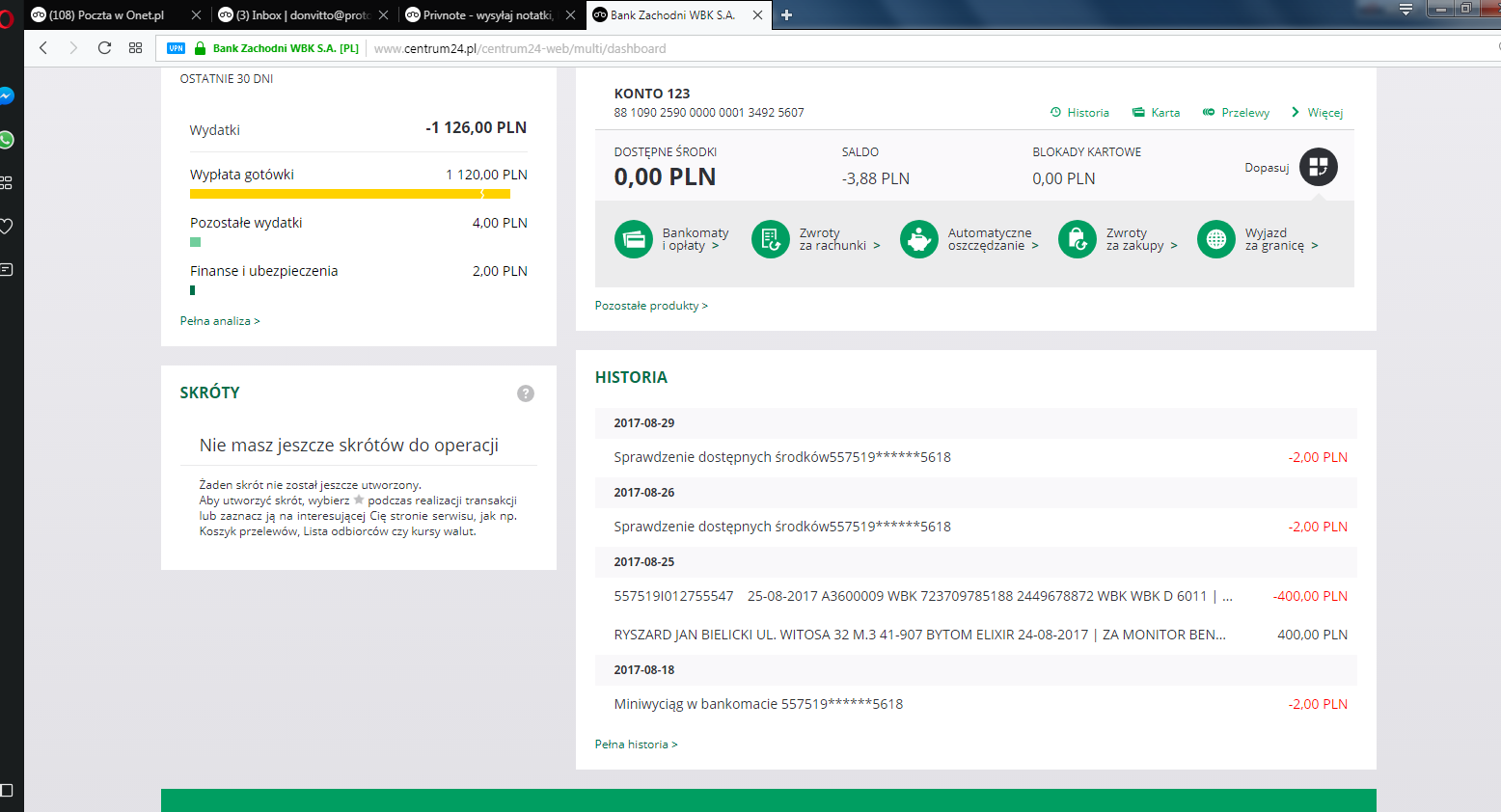The height and width of the screenshot is (812, 1501).
Task: Click the Dopasuj text label
Action: (1267, 168)
